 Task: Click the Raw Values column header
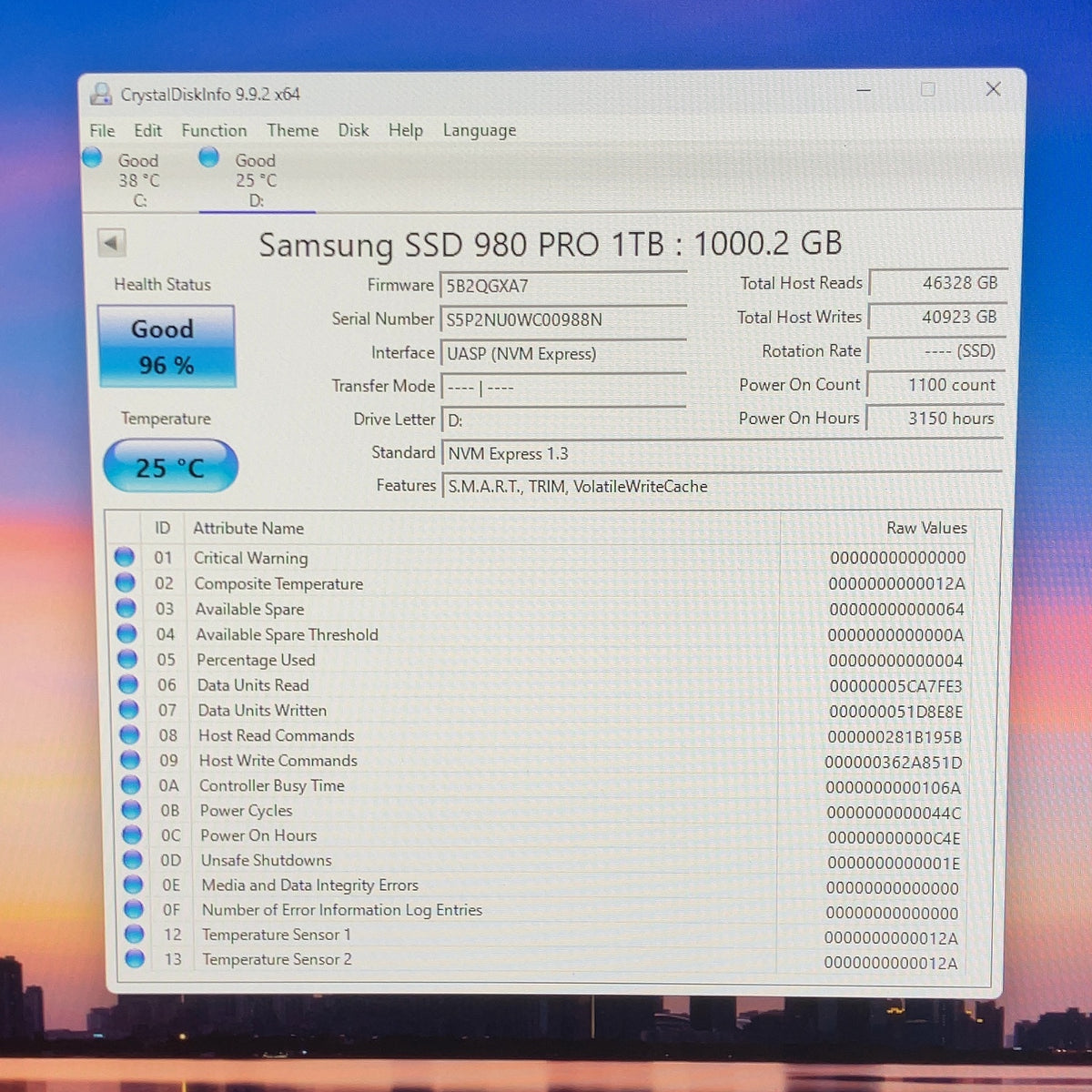tap(926, 528)
